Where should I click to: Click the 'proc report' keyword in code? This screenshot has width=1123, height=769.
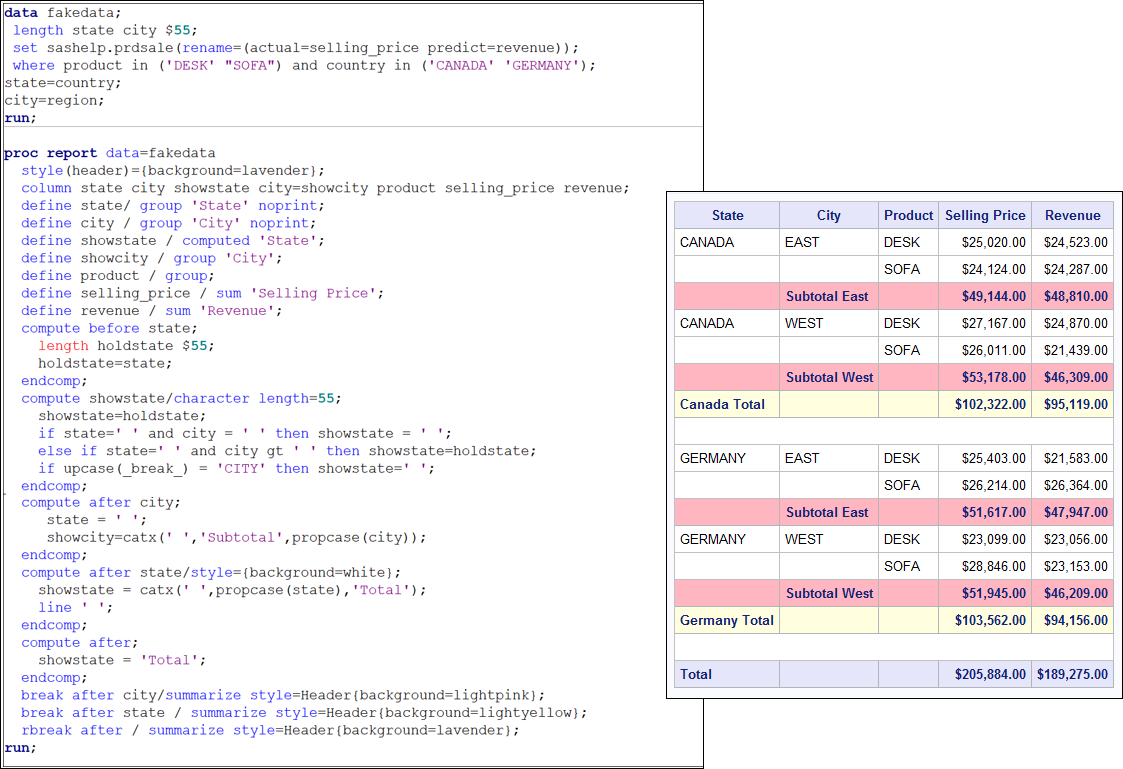(x=51, y=153)
